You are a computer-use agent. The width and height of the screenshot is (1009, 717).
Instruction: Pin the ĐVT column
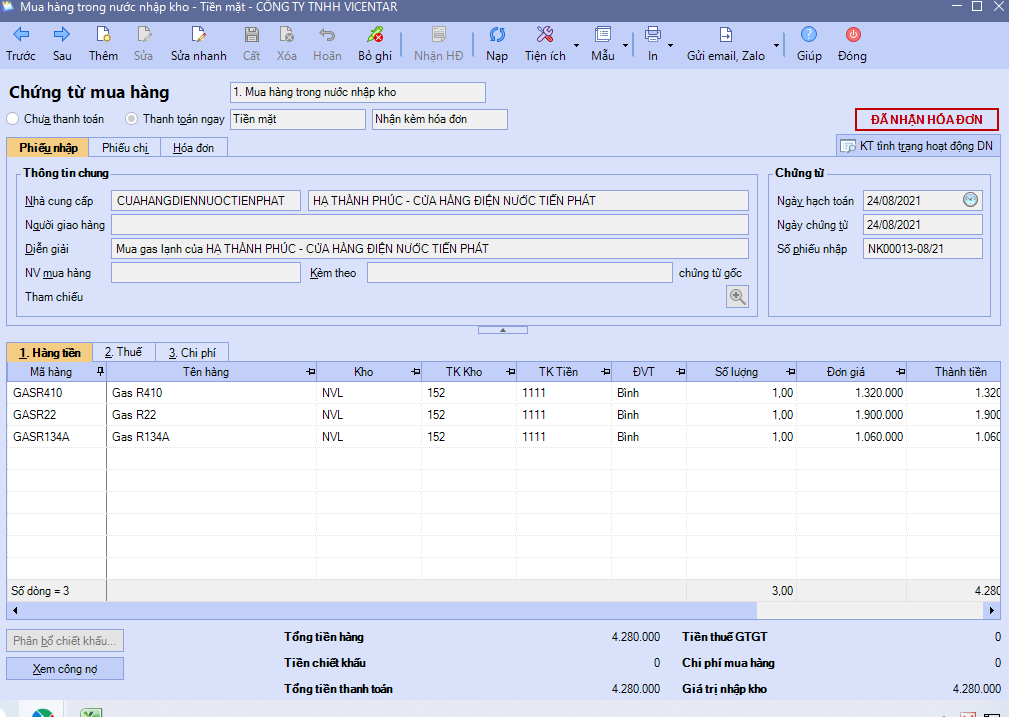pyautogui.click(x=681, y=371)
